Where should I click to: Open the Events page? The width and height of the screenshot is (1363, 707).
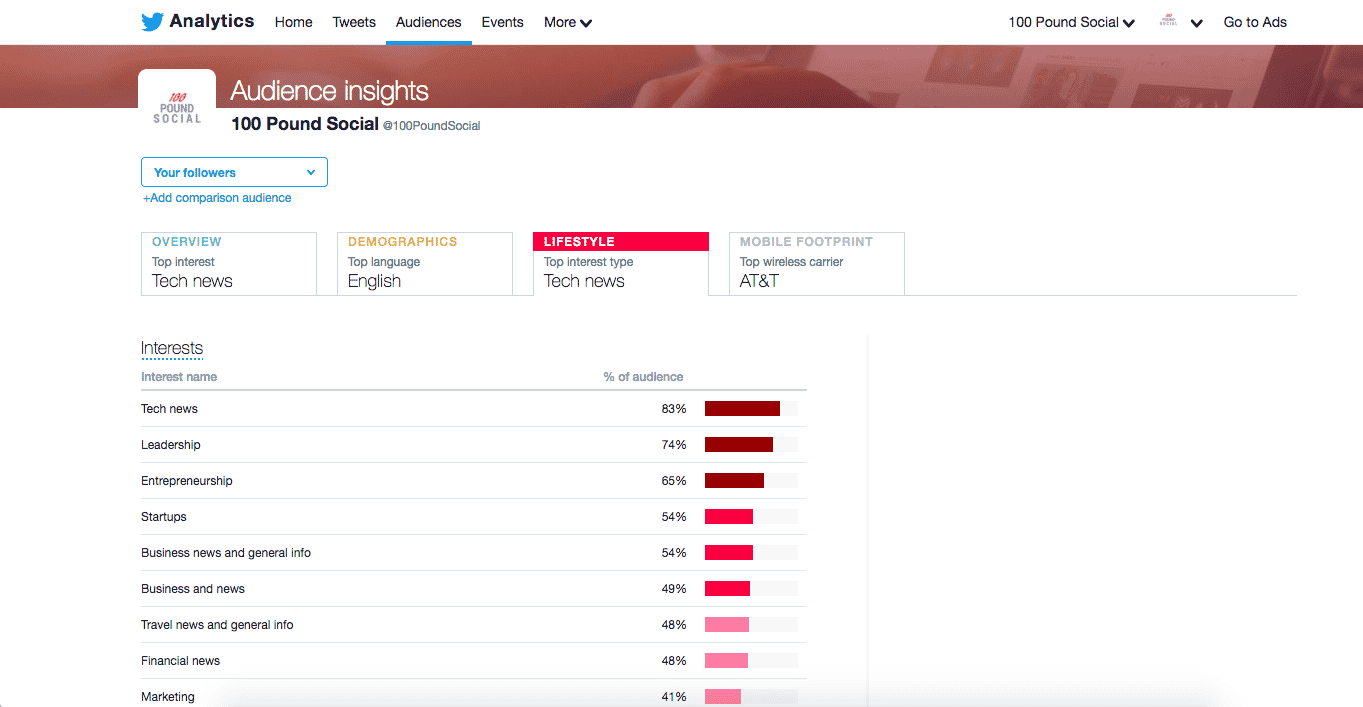coord(502,22)
